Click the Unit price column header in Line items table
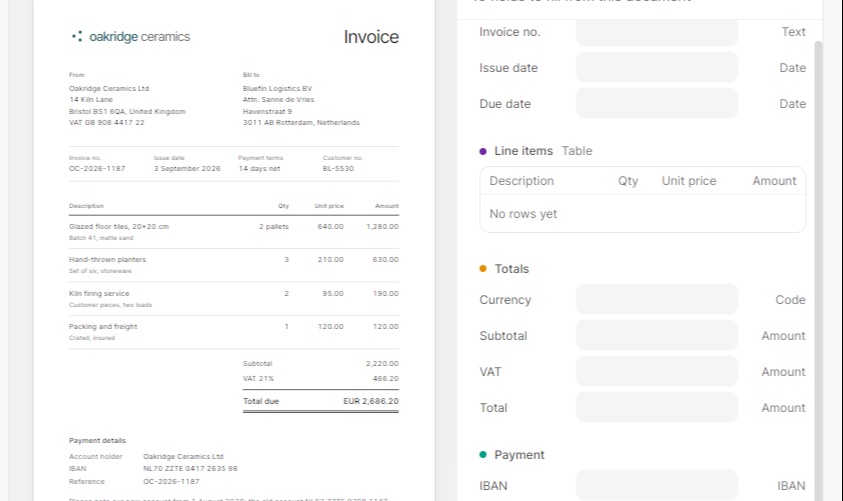843x501 pixels. point(689,181)
